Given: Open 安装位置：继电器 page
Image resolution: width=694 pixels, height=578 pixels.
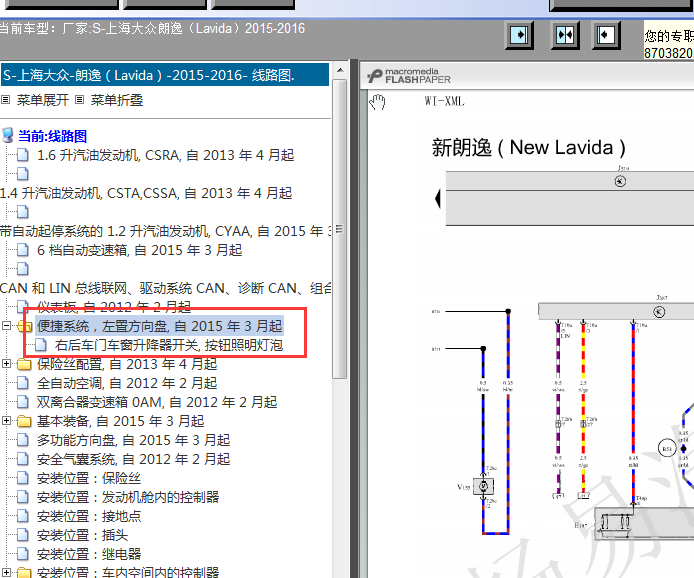Looking at the screenshot, I should (x=89, y=555).
